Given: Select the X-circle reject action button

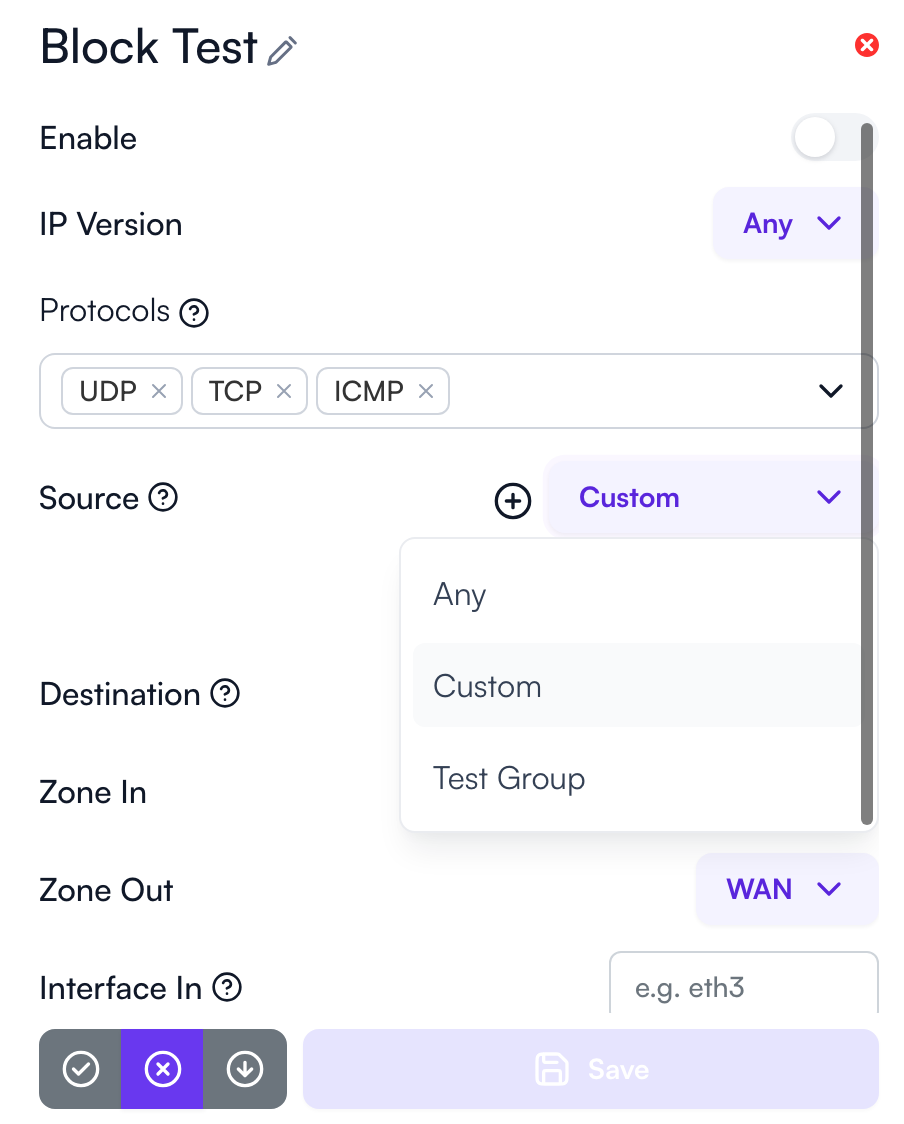Looking at the screenshot, I should (163, 1069).
